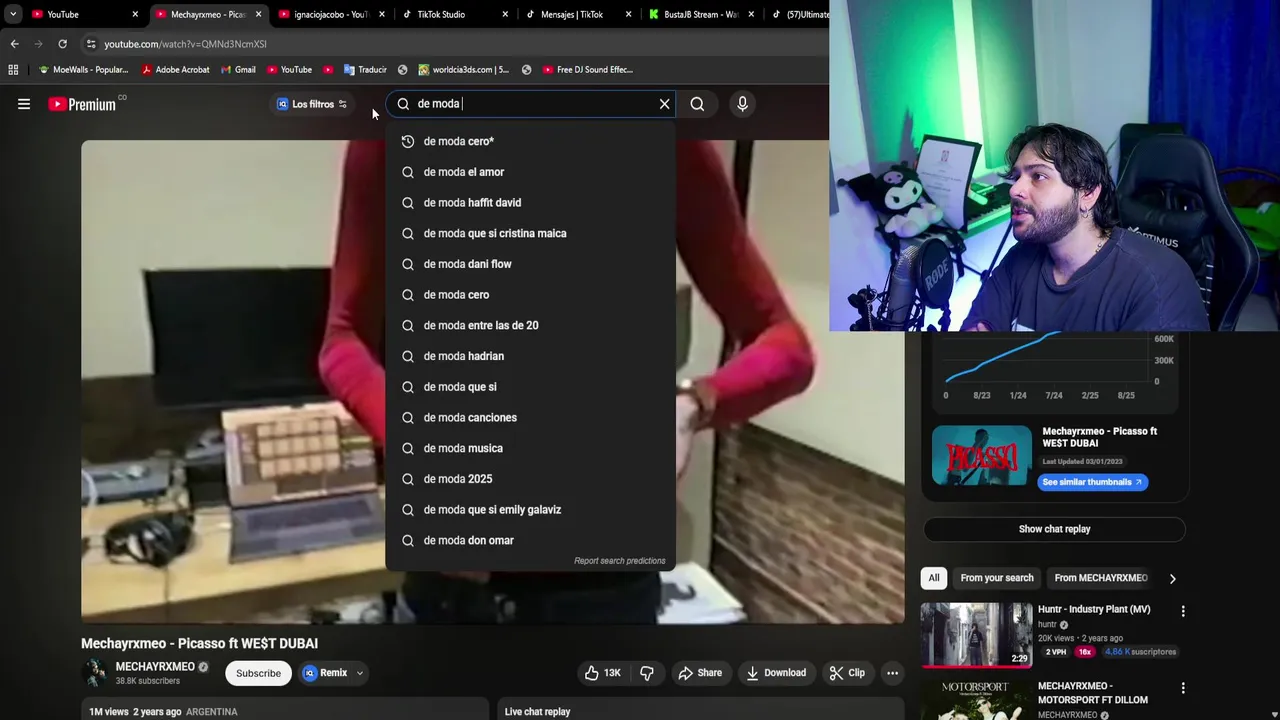The image size is (1280, 720).
Task: Switch to the TikTok Studio tab
Action: [x=441, y=15]
